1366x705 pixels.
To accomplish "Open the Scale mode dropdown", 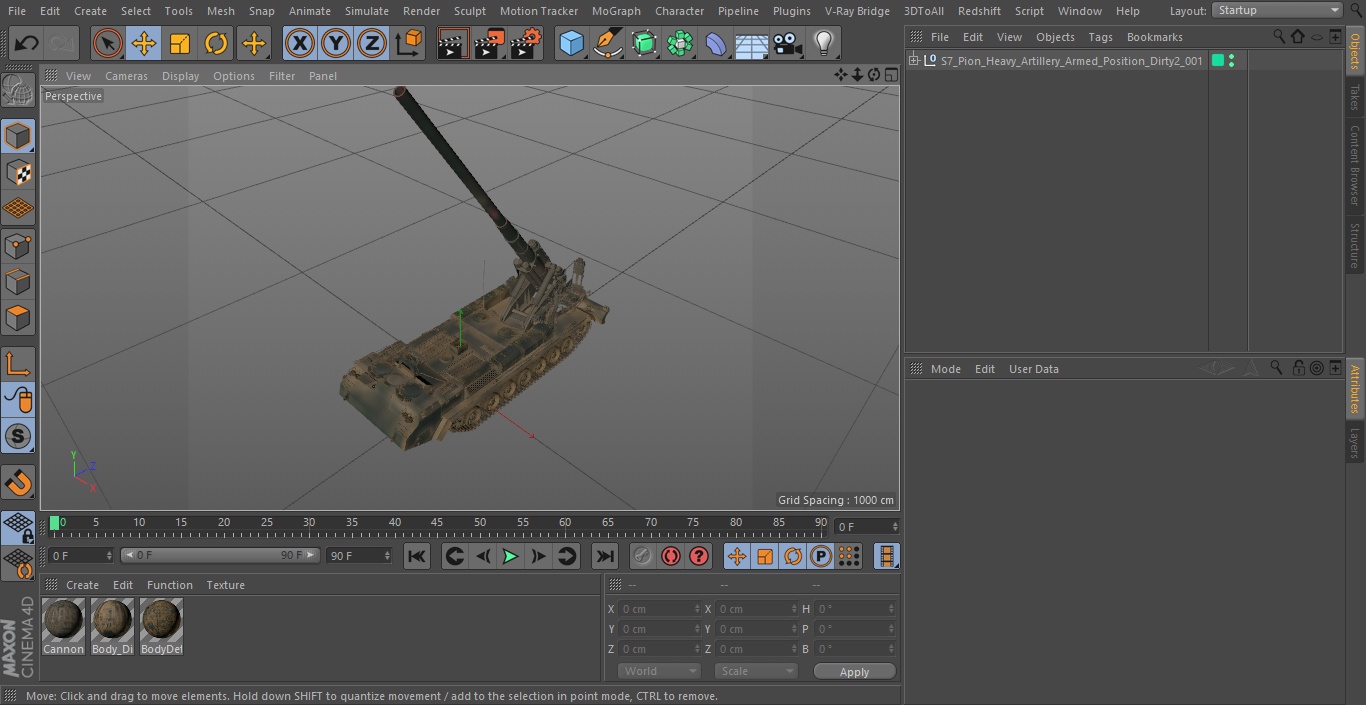I will pyautogui.click(x=756, y=671).
